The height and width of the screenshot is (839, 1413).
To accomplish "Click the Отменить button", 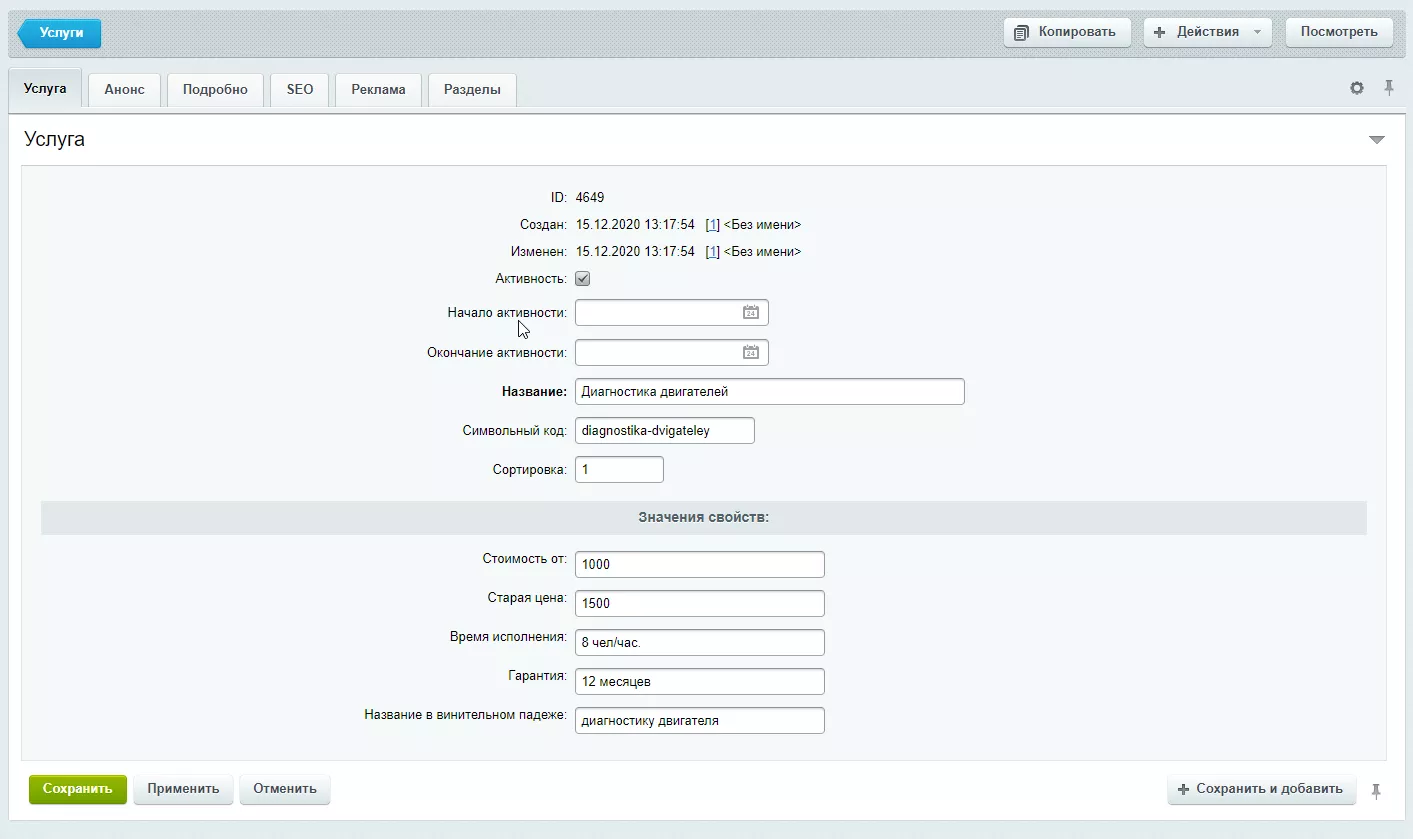I will [x=285, y=789].
